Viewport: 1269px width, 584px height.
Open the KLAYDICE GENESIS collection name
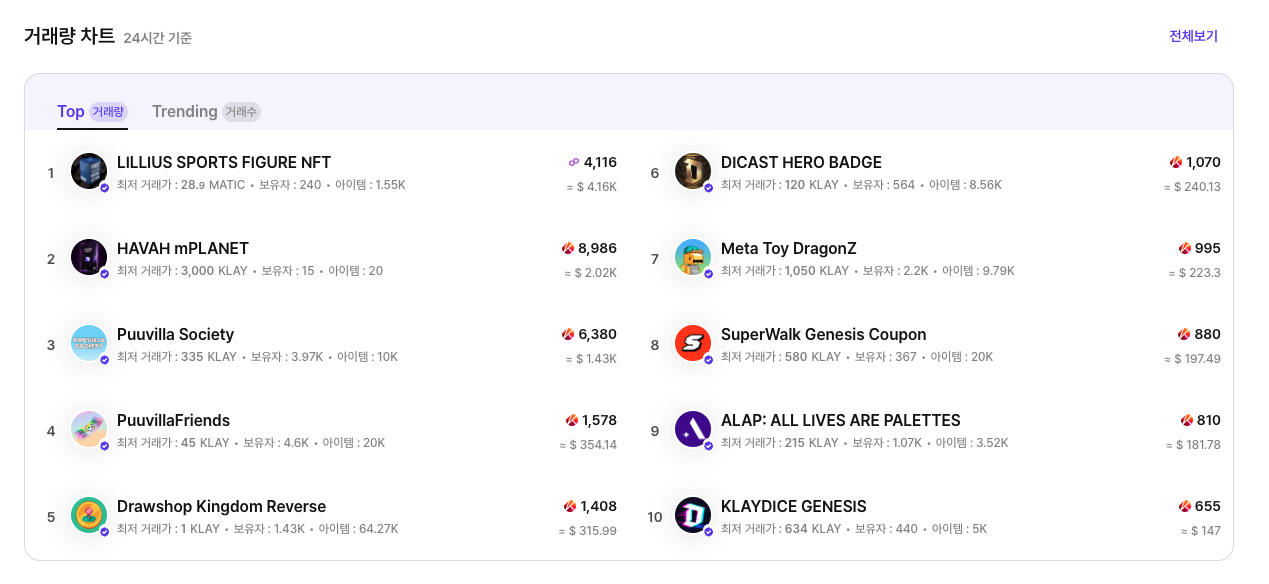coord(794,506)
